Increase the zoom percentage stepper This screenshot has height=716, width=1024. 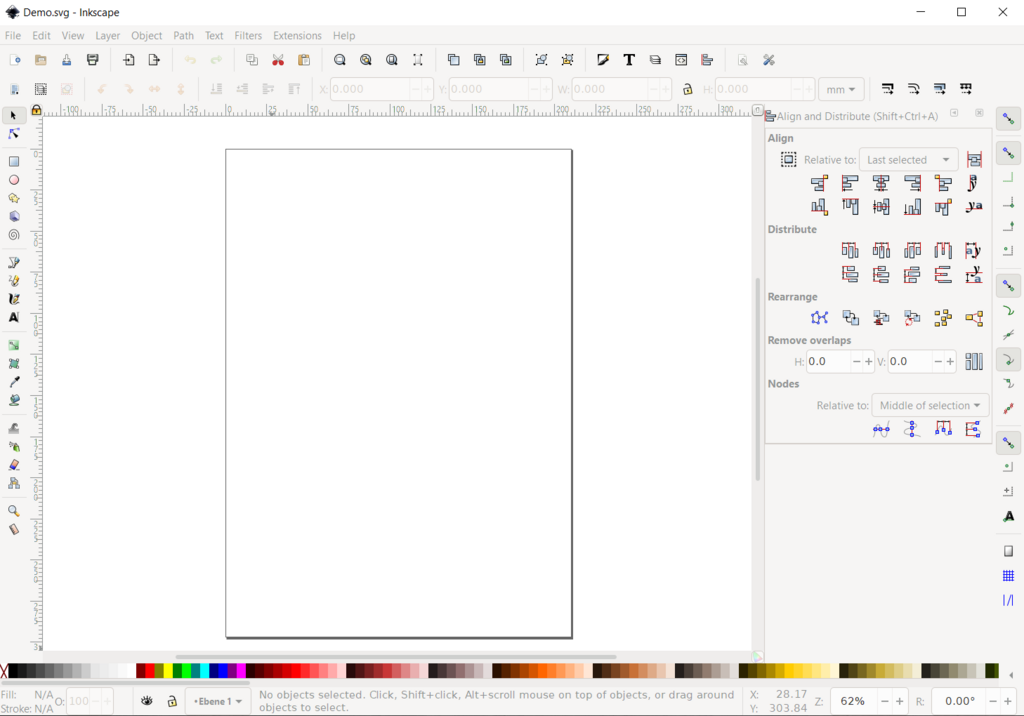point(899,701)
